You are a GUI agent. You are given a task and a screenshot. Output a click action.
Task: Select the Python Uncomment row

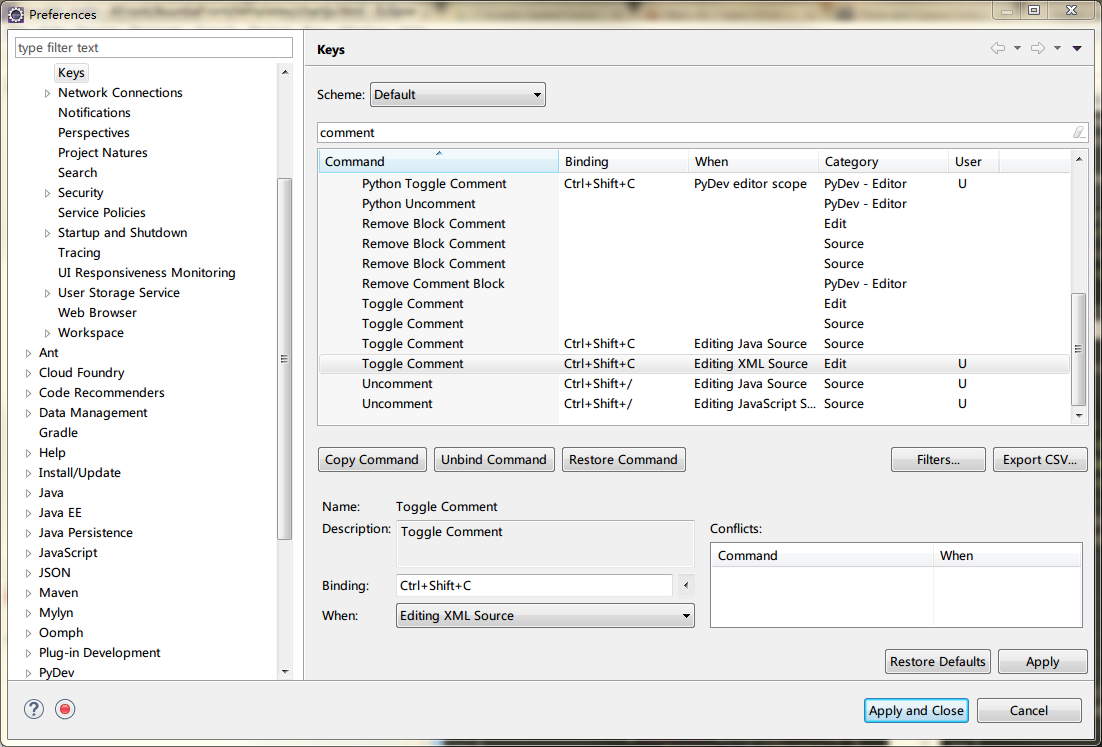click(694, 204)
